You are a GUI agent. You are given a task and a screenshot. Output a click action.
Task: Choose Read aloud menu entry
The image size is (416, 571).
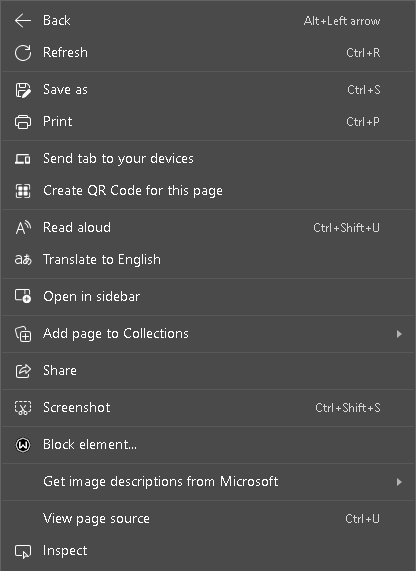(208, 228)
